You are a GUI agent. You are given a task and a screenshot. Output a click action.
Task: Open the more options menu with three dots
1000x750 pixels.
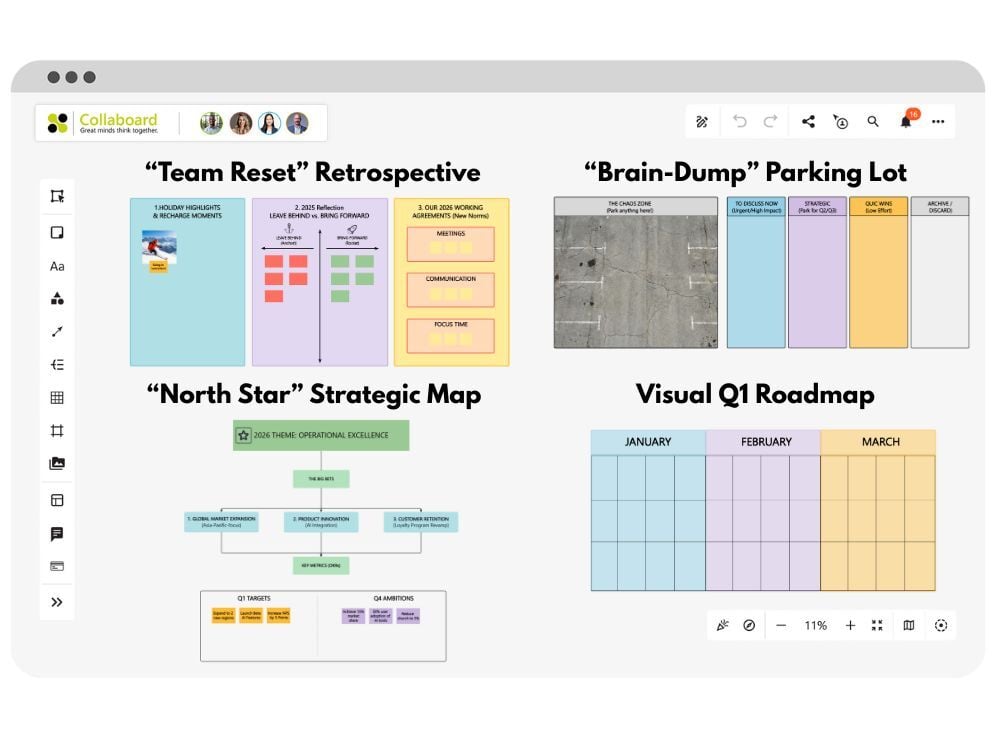tap(938, 121)
